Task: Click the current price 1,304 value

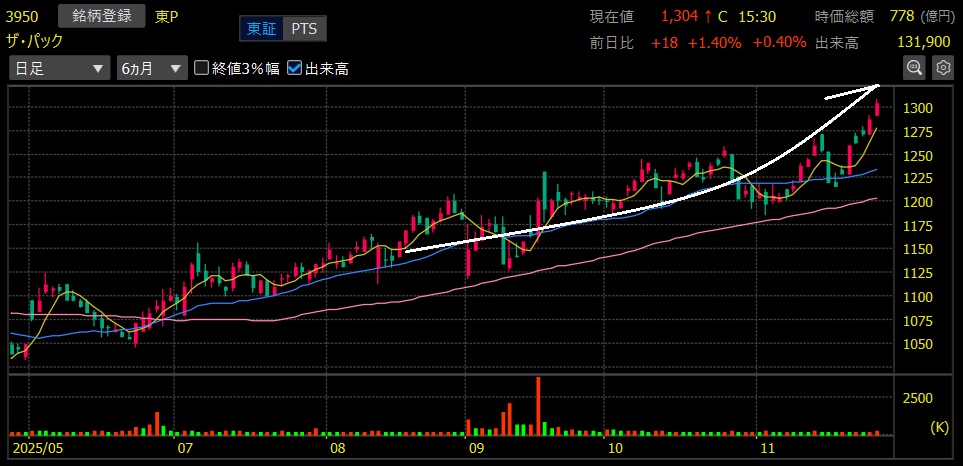Action: (680, 17)
